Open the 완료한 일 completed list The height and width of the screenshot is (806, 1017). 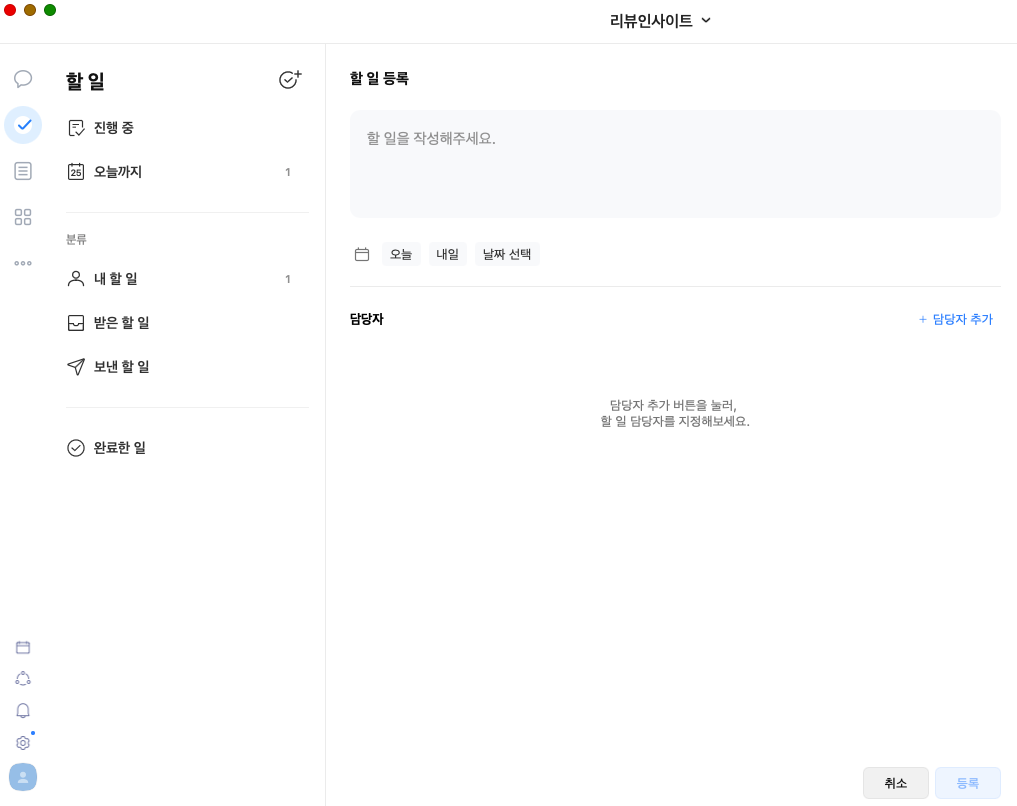[119, 448]
